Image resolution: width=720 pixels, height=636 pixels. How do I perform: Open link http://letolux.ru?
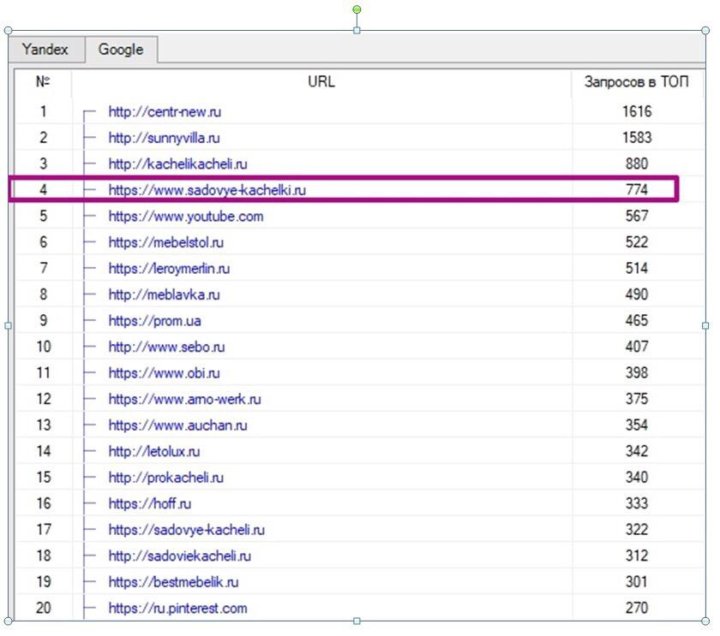tap(154, 452)
